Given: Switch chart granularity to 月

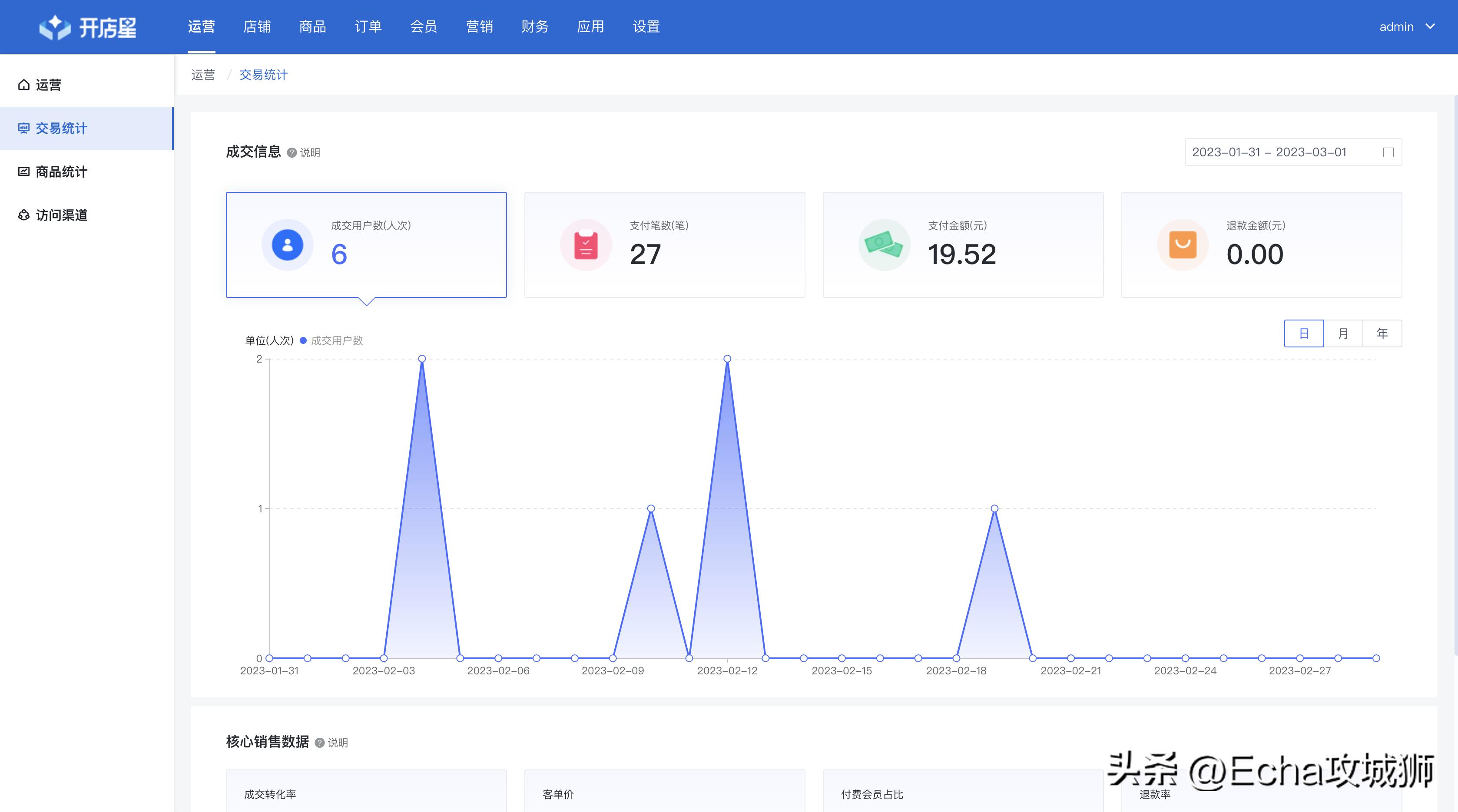Looking at the screenshot, I should pyautogui.click(x=1343, y=333).
